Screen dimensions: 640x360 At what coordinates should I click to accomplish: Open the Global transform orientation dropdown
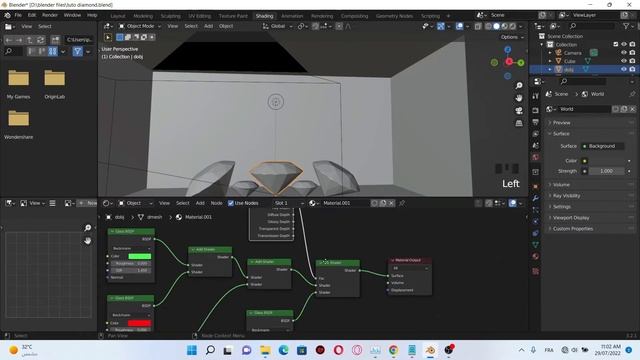(278, 26)
